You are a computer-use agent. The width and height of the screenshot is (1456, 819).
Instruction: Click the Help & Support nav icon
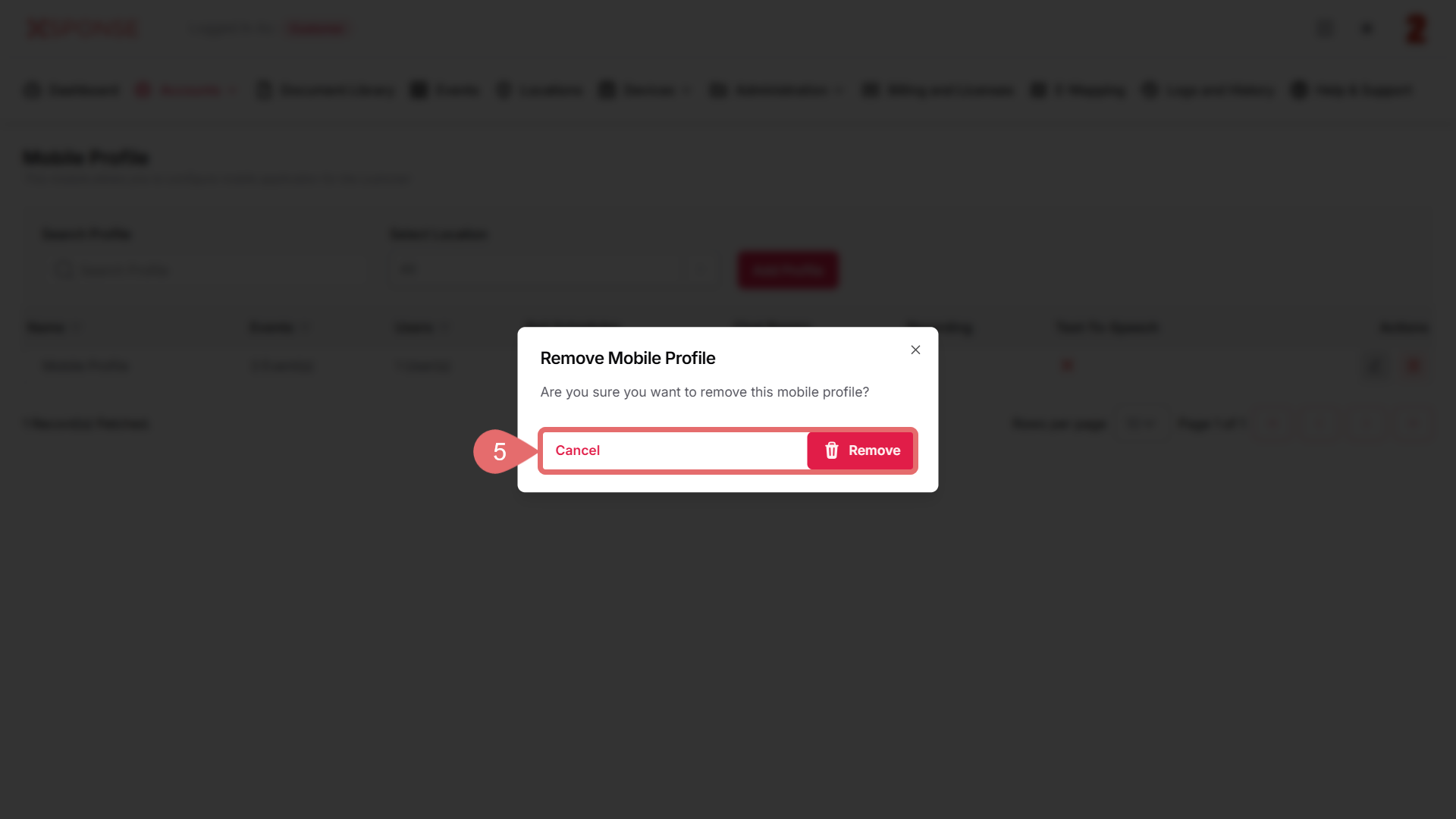(x=1299, y=90)
